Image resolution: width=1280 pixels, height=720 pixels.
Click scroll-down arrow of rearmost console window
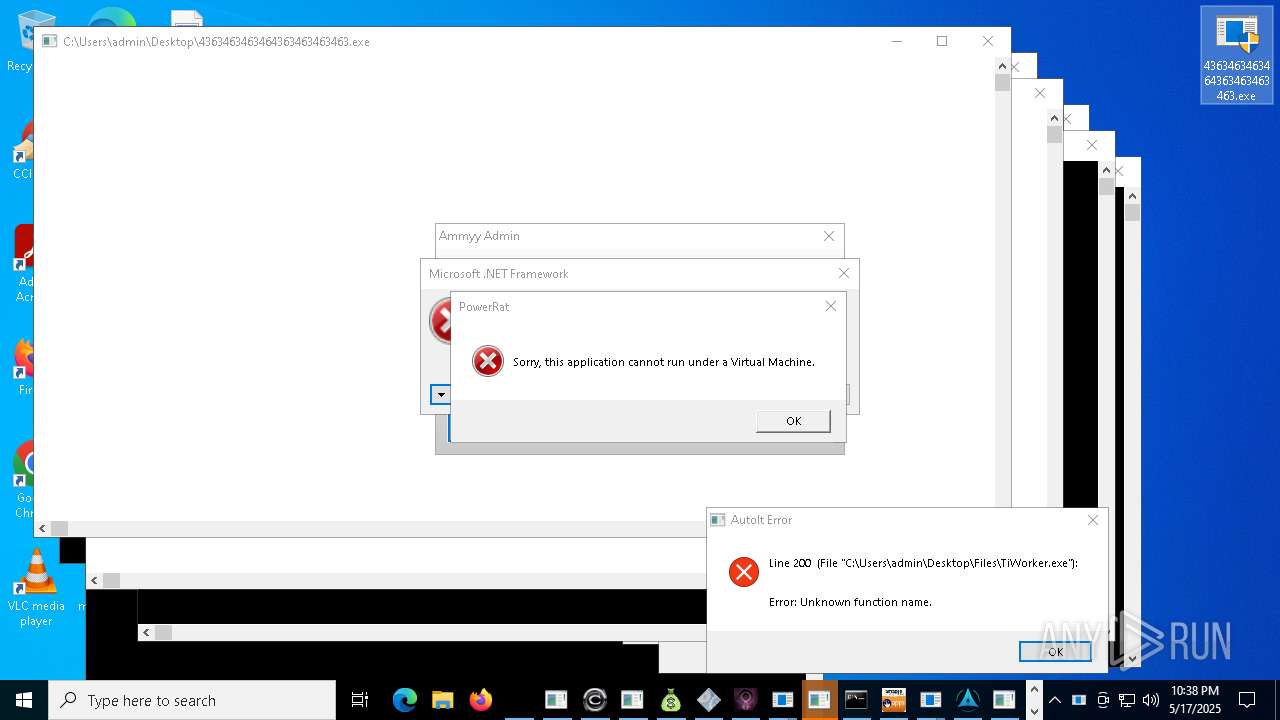[x=1132, y=658]
